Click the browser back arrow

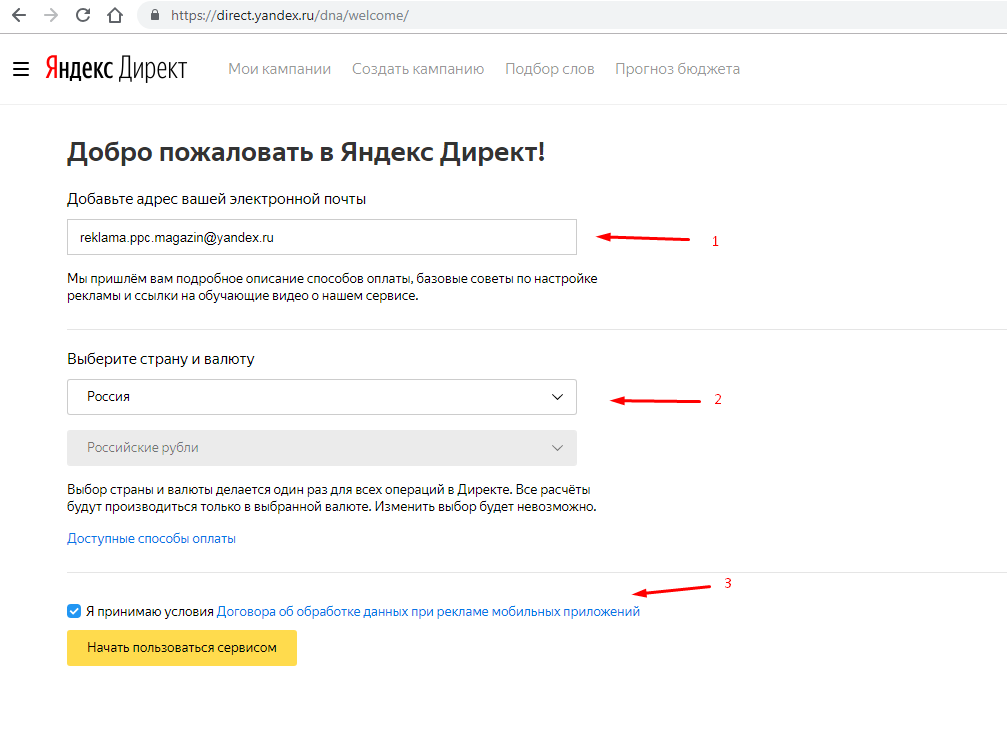tap(19, 15)
